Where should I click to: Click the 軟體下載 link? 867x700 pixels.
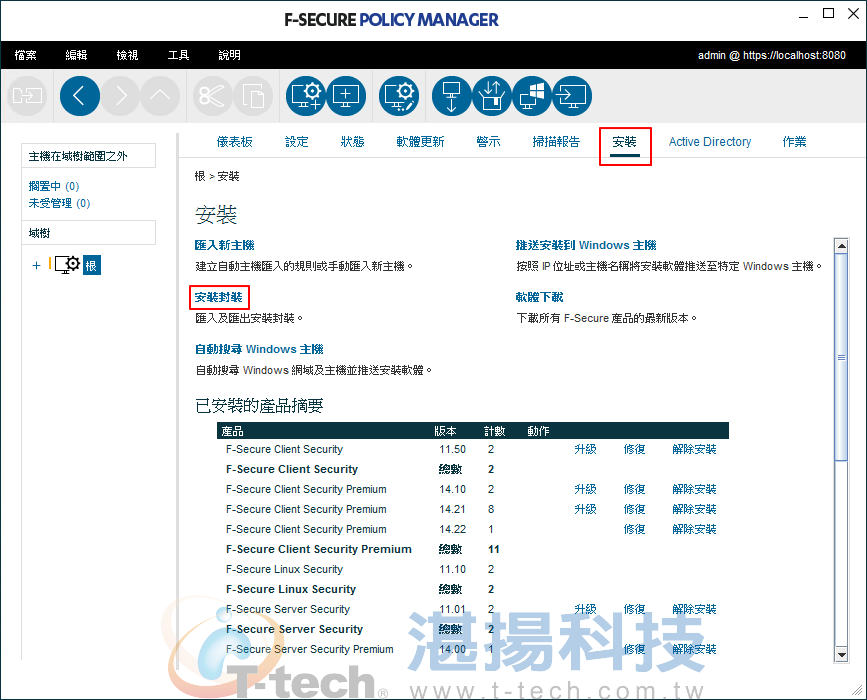tap(540, 297)
